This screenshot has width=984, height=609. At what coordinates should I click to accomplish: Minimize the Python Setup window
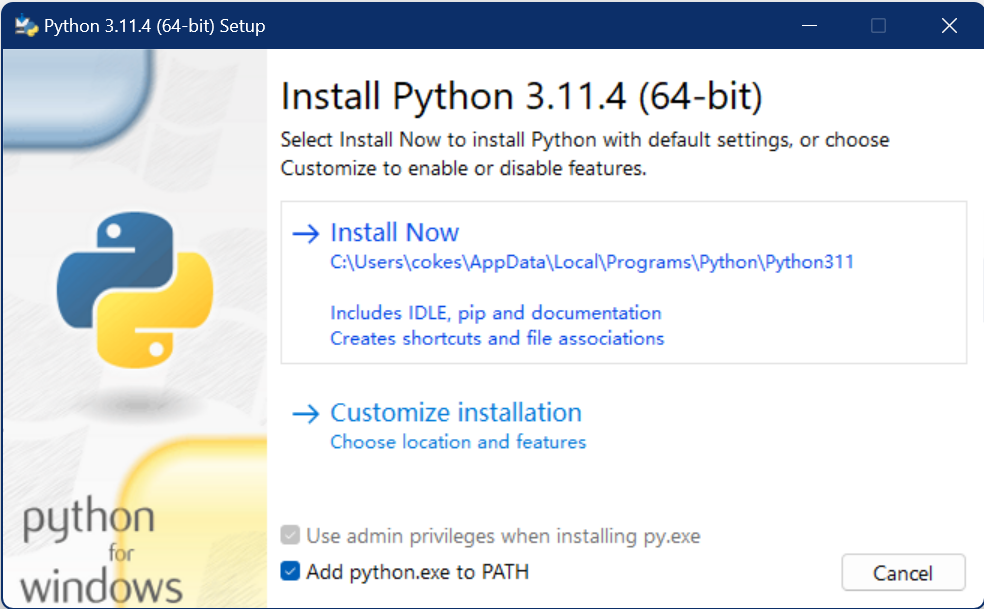[810, 26]
